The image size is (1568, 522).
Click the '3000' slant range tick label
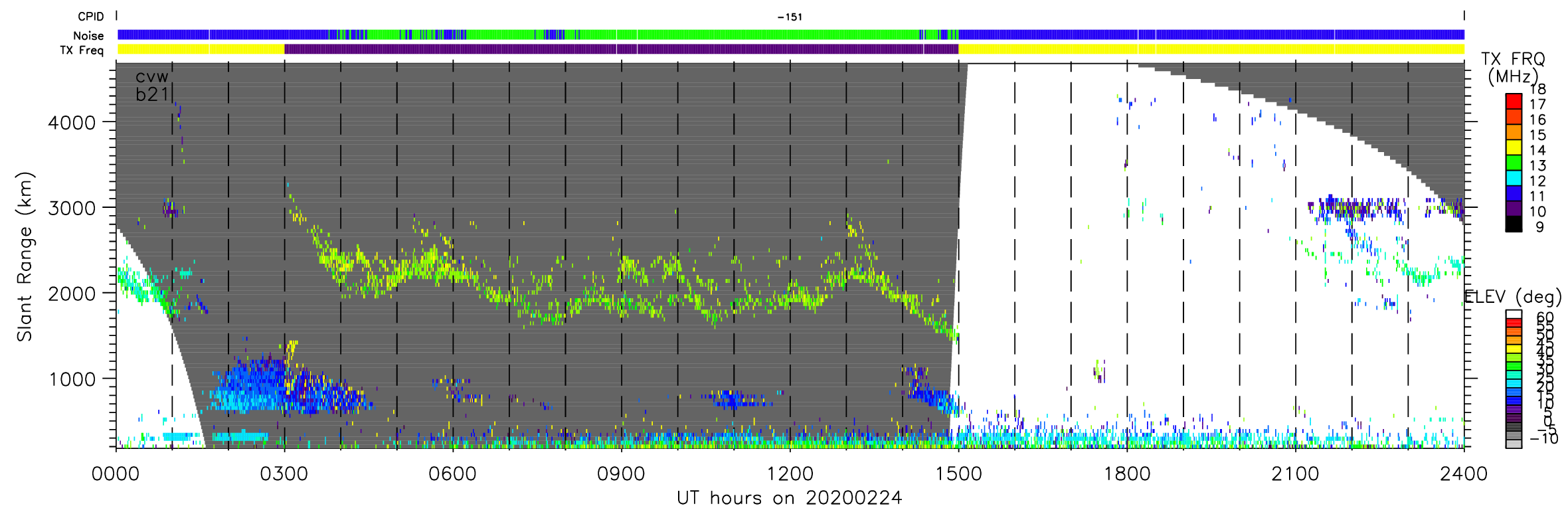72,209
